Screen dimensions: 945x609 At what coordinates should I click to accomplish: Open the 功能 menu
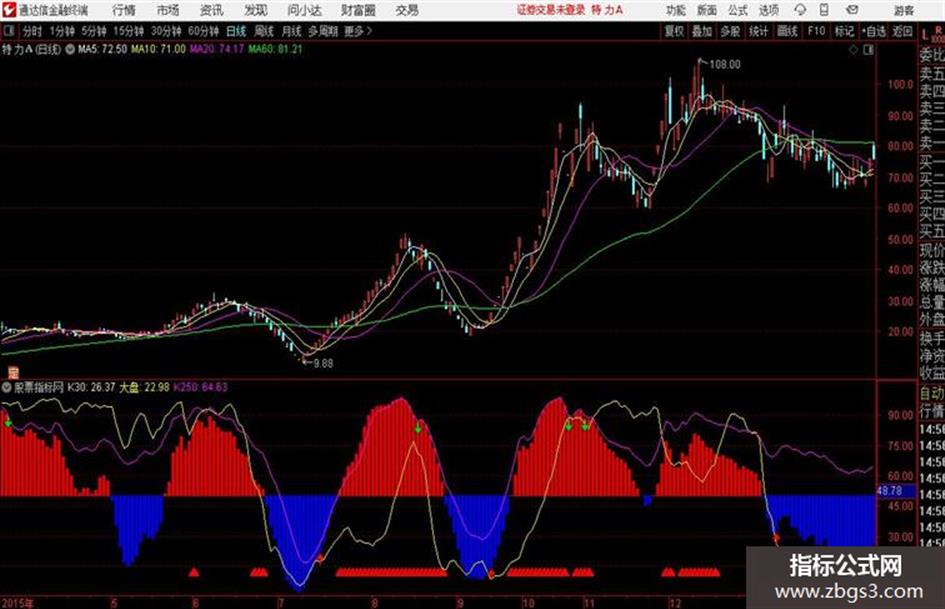pyautogui.click(x=676, y=10)
